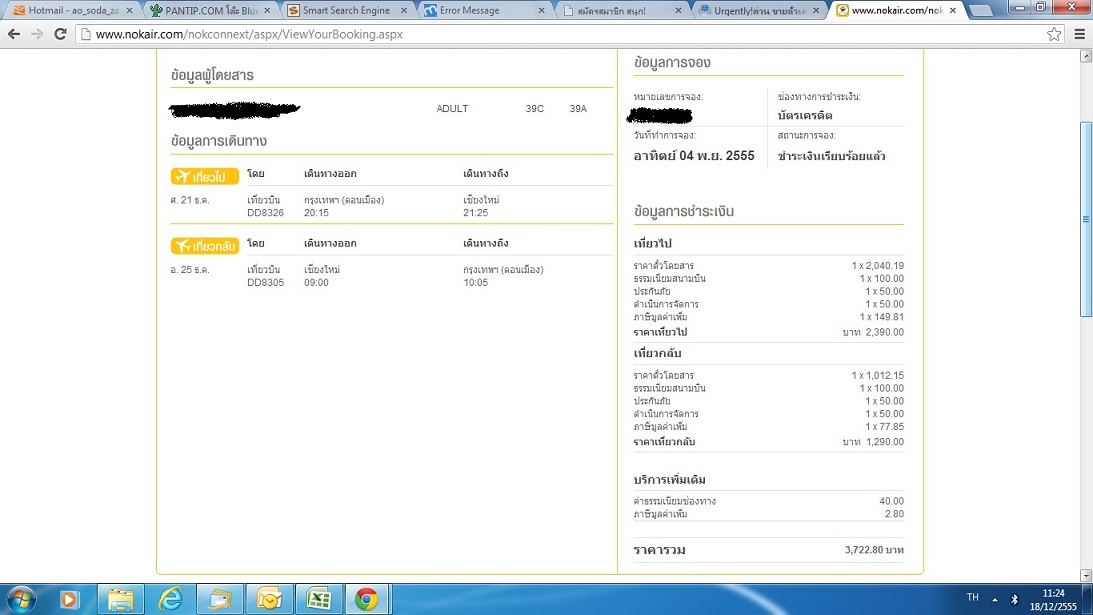
Task: Go forward in browser history
Action: tap(37, 34)
